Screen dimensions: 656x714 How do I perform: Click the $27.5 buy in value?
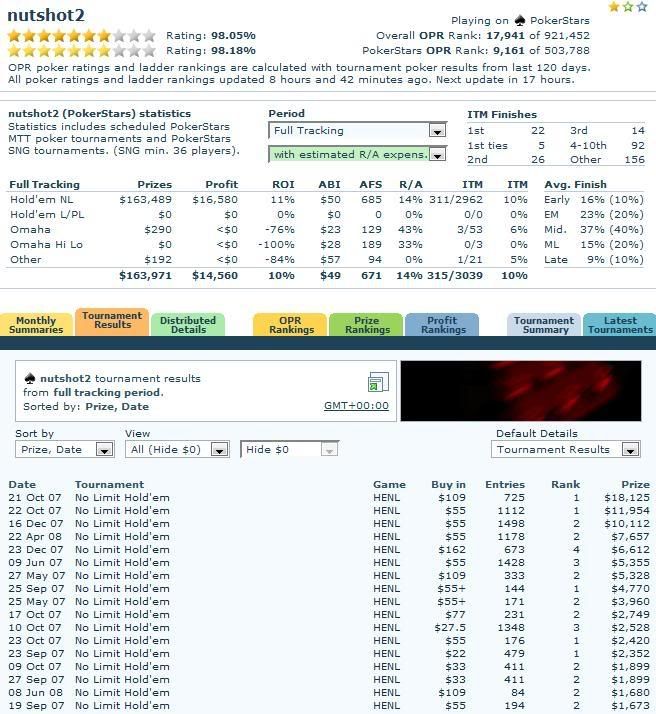[450, 627]
